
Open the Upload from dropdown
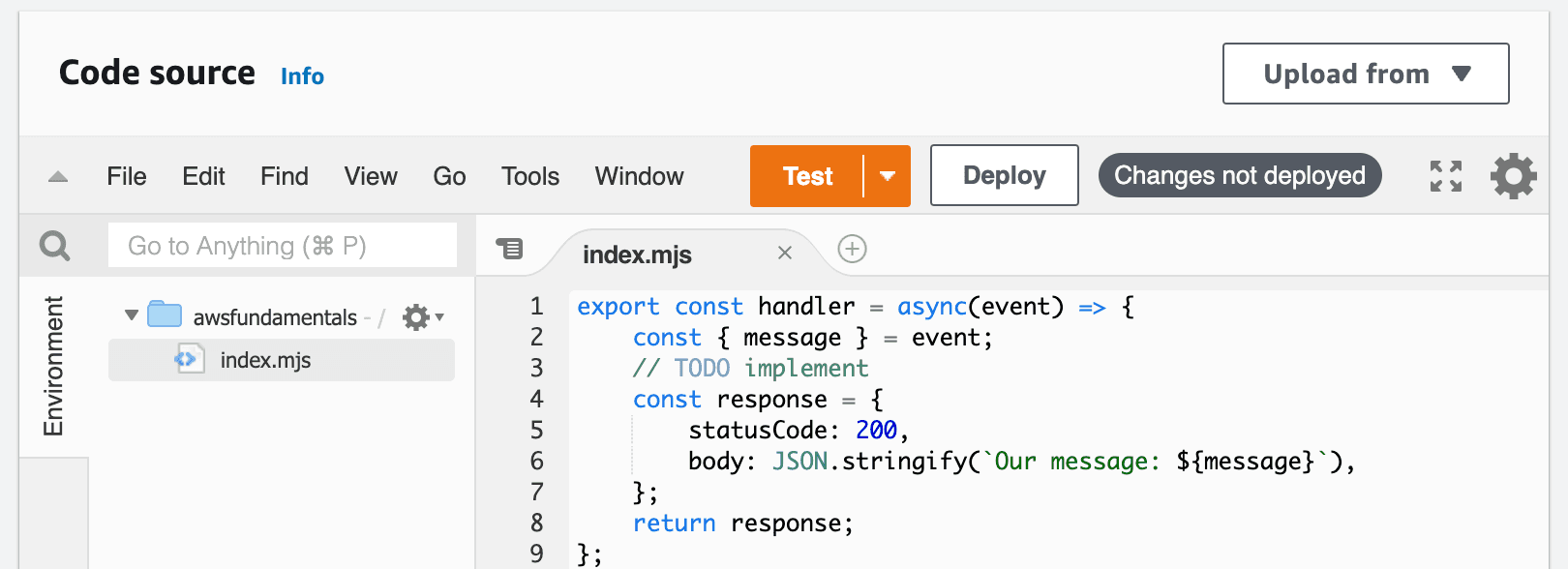1366,74
